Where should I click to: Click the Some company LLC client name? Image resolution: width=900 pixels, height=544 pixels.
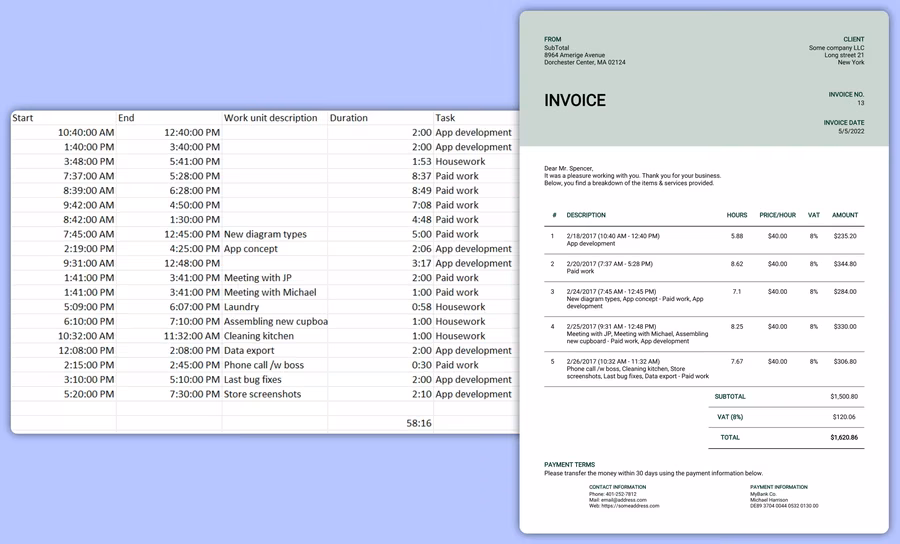[x=836, y=48]
